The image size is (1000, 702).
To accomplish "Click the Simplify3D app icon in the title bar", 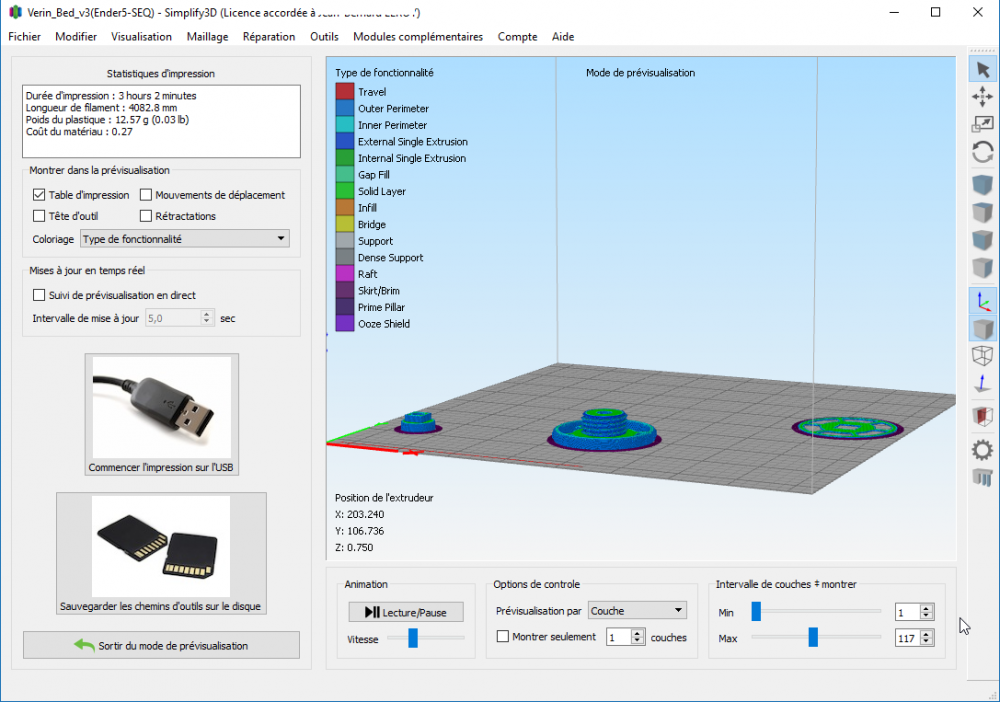I will tap(15, 12).
